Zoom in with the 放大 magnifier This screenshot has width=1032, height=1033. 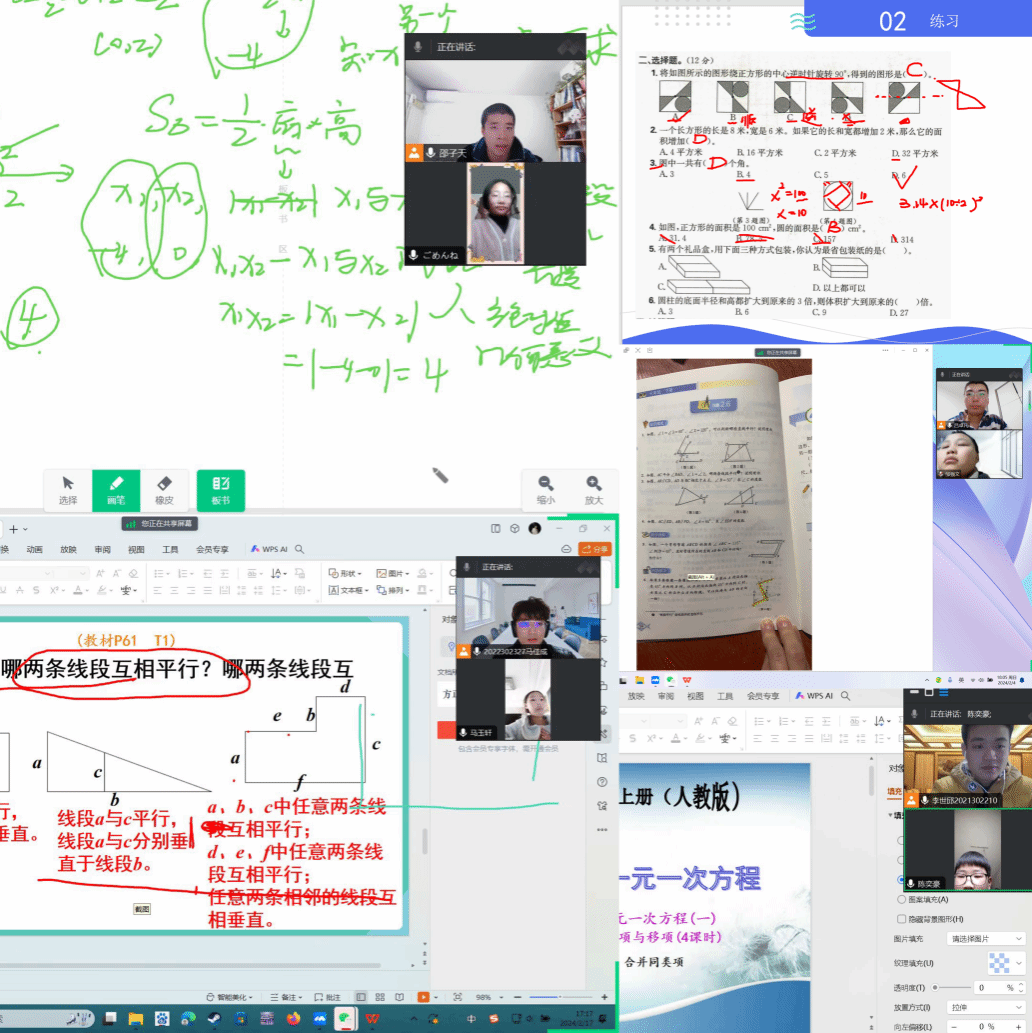tap(594, 489)
